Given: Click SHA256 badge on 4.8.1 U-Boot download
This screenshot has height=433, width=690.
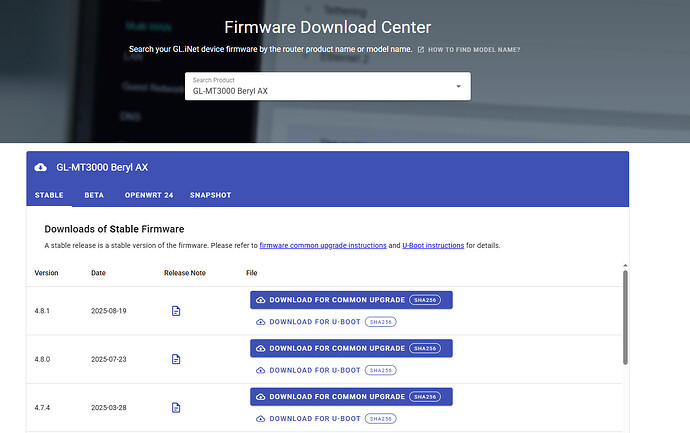Looking at the screenshot, I should click(x=381, y=322).
